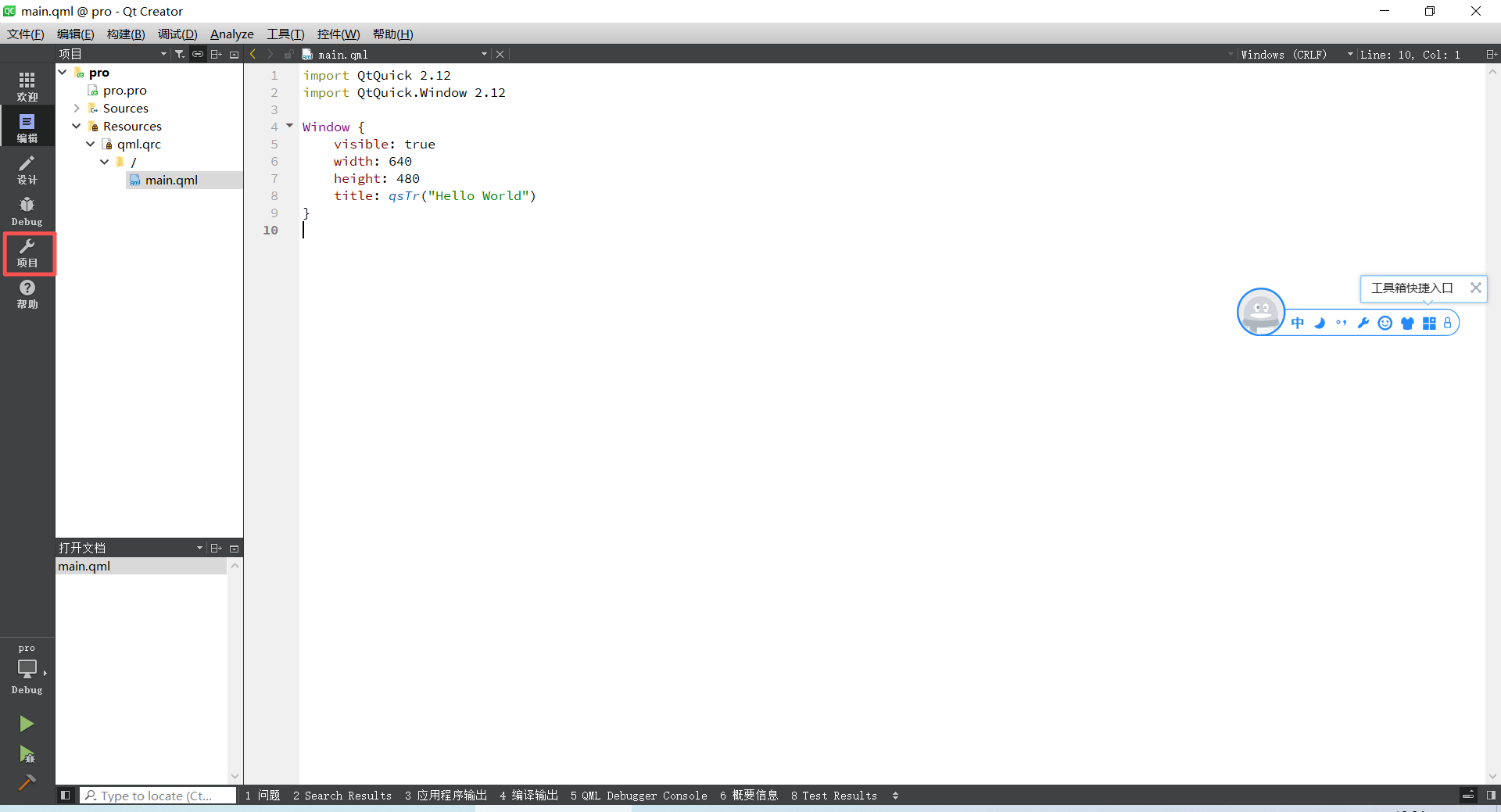Toggle the right sidebar visibility
This screenshot has height=812, width=1501.
pos(1491,795)
